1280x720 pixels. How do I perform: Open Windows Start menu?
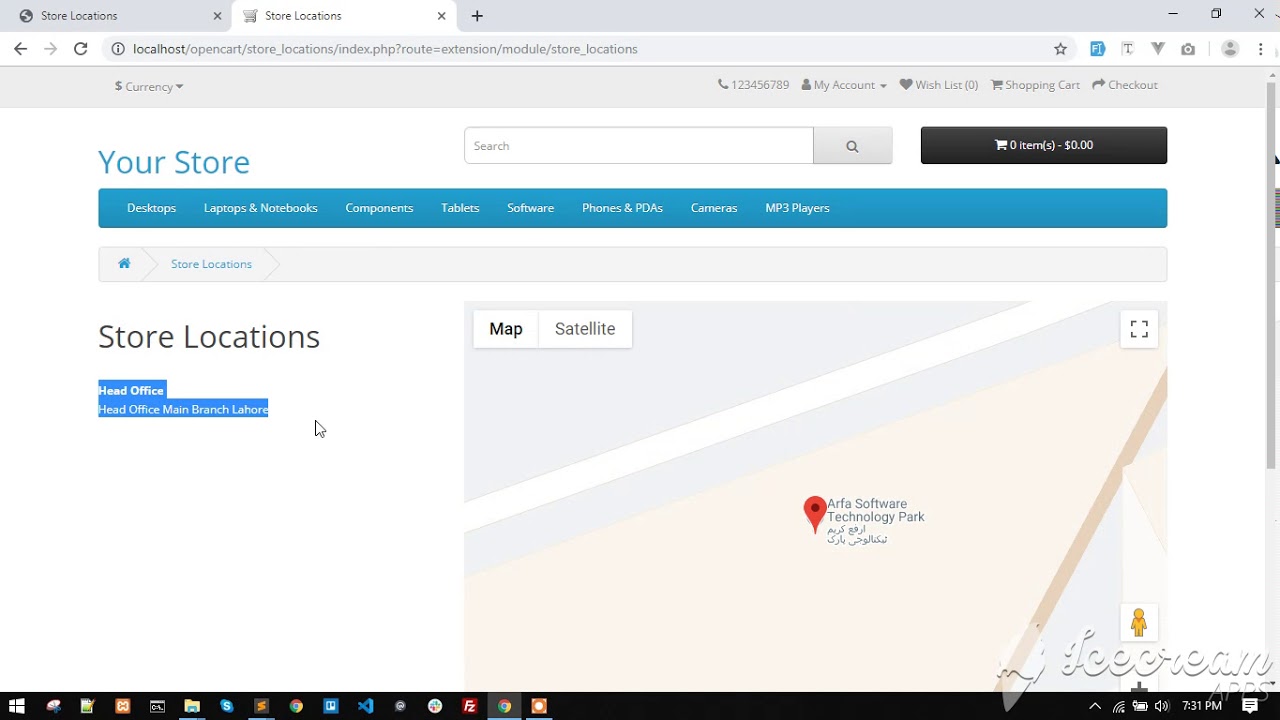(x=16, y=706)
